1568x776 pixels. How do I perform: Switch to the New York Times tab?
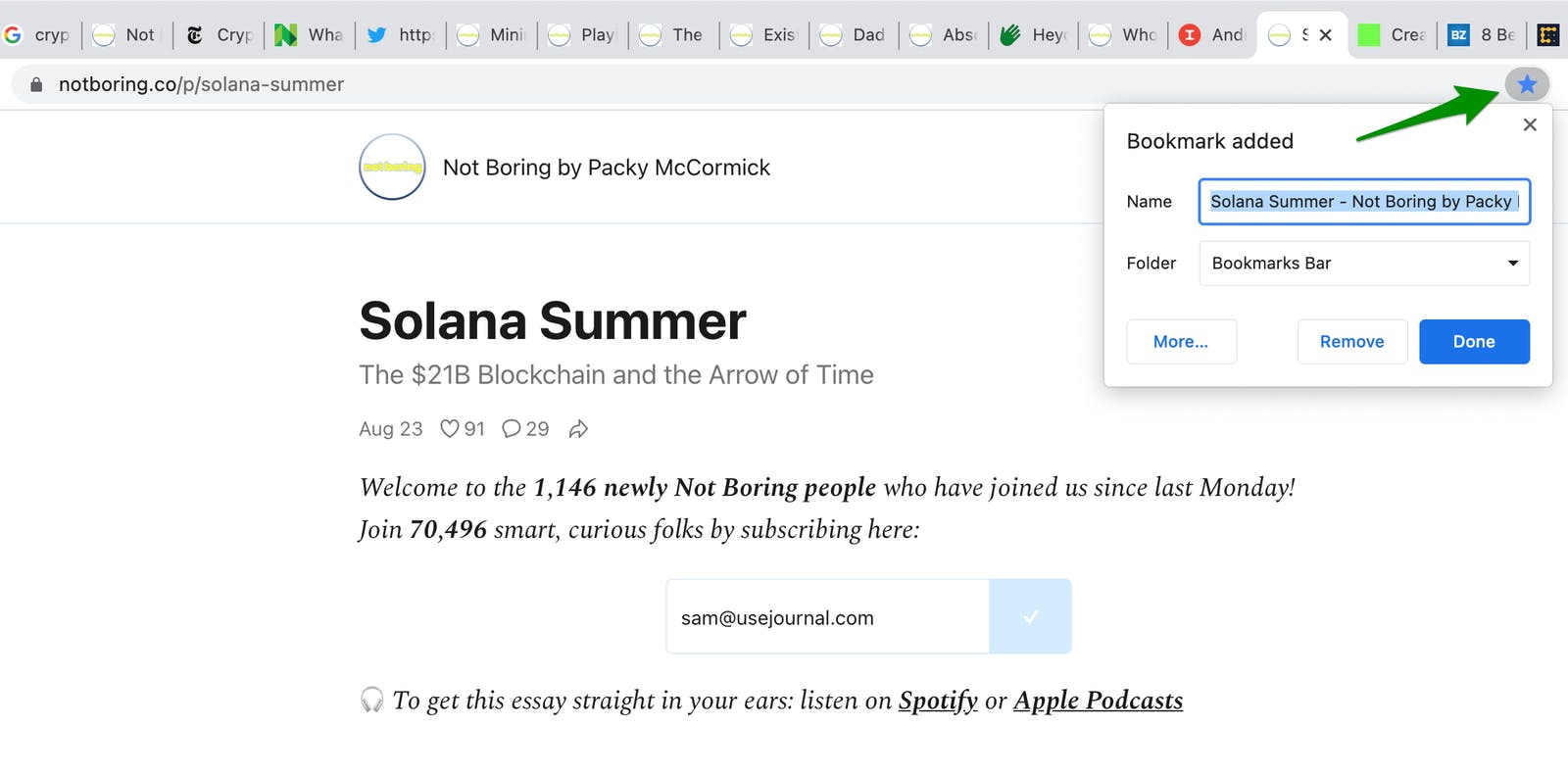pos(219,34)
